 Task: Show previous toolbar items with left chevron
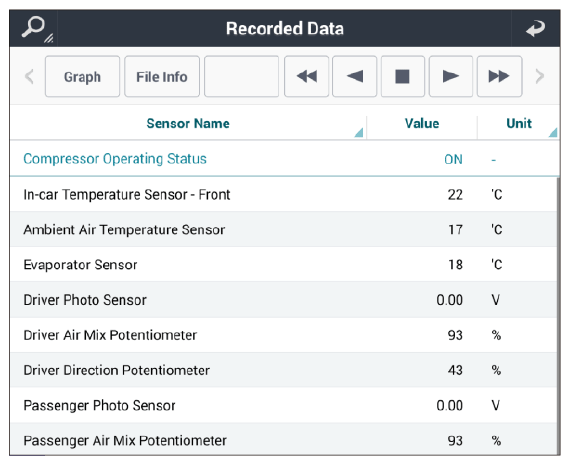tap(29, 76)
